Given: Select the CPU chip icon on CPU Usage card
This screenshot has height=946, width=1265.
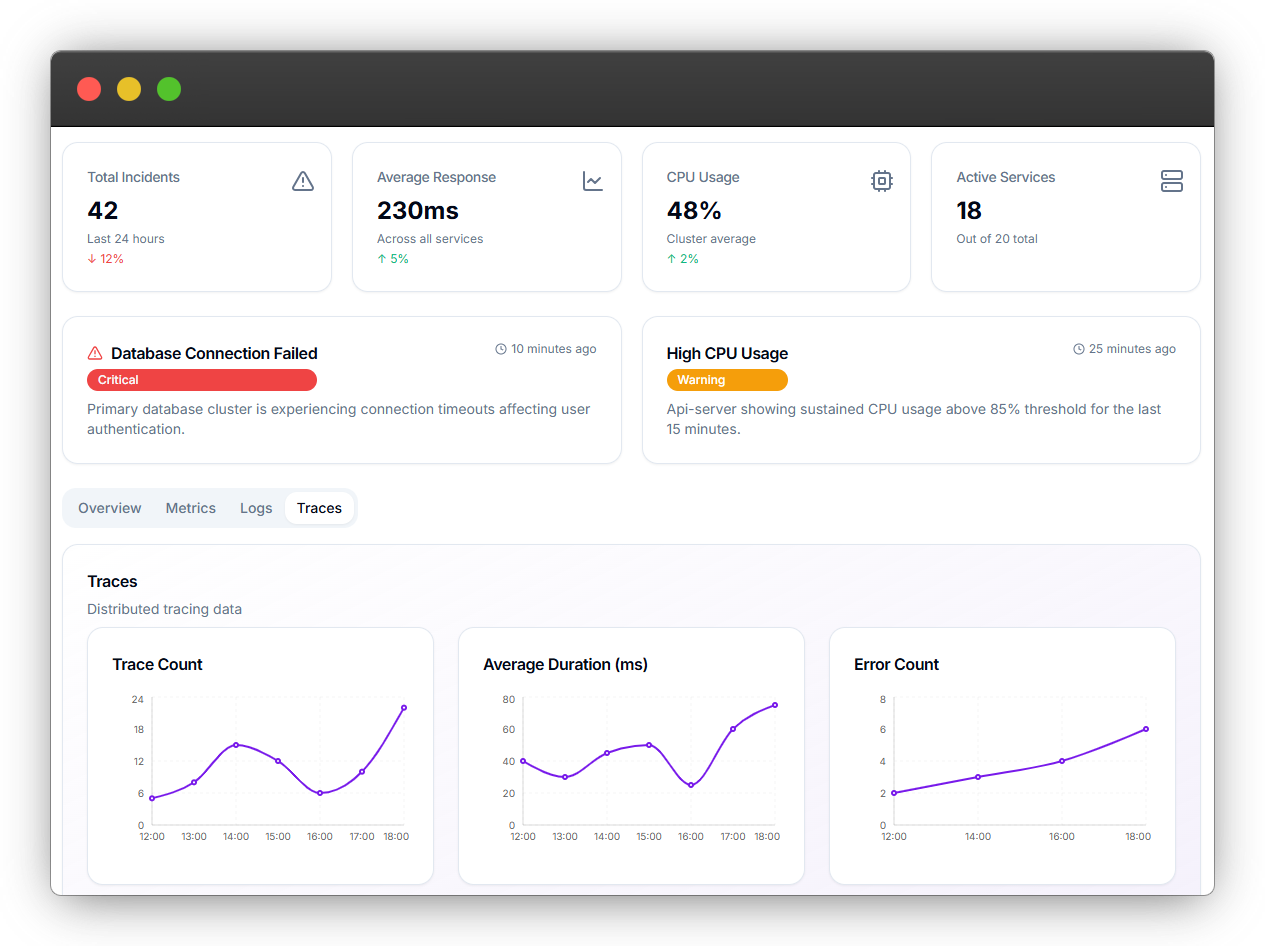Looking at the screenshot, I should click(x=881, y=181).
